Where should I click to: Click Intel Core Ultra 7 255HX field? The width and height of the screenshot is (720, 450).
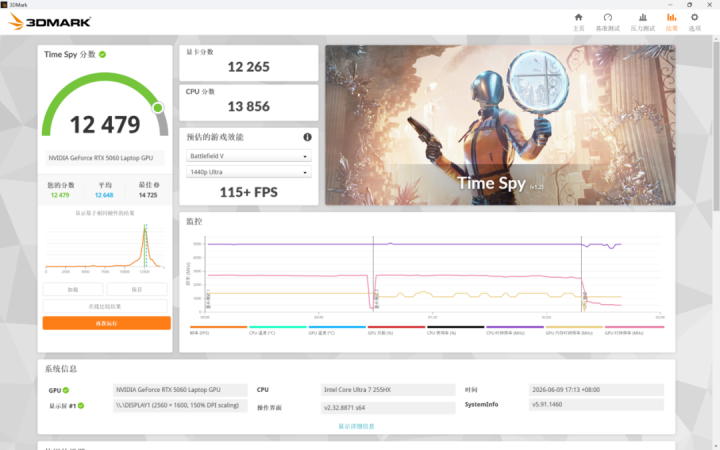388,390
